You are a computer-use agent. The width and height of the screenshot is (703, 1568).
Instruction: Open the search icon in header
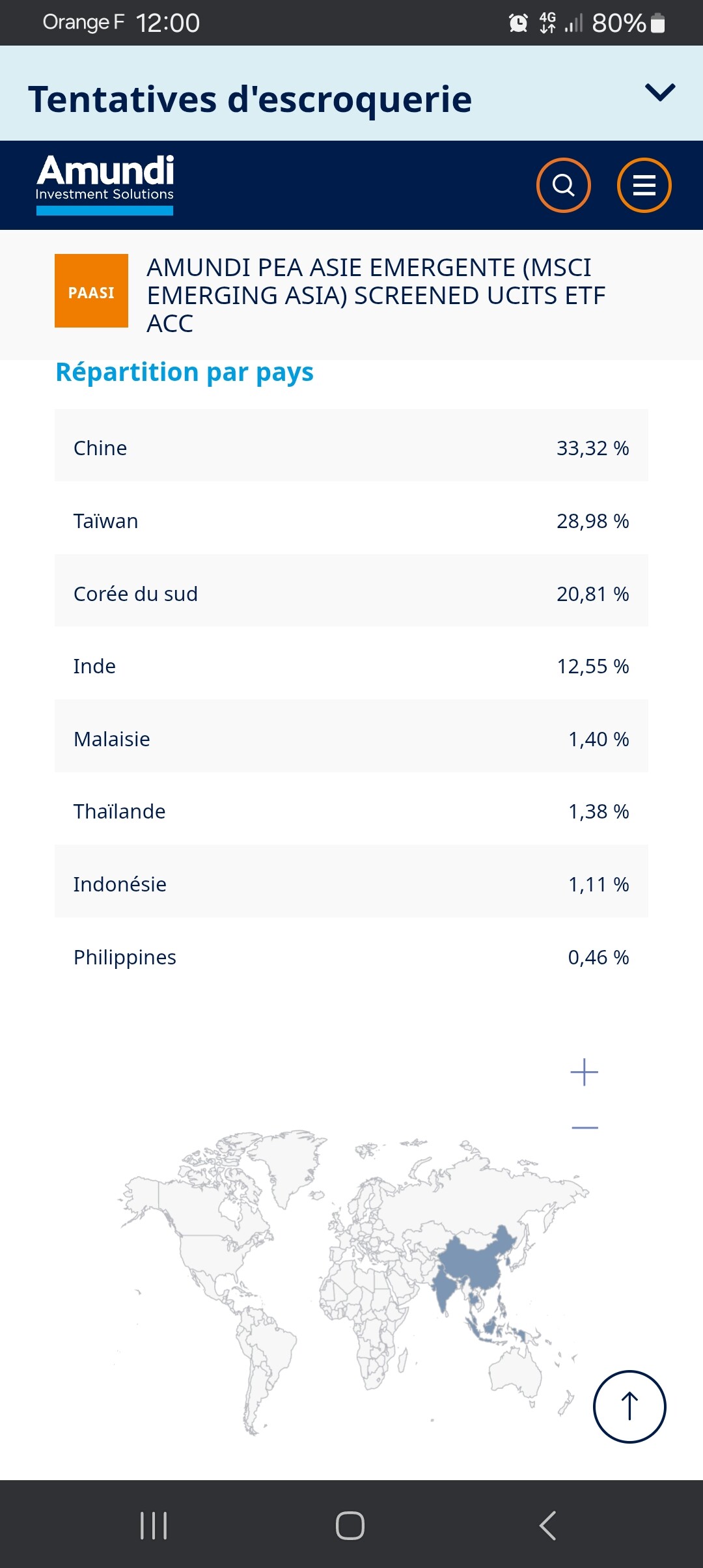click(563, 186)
